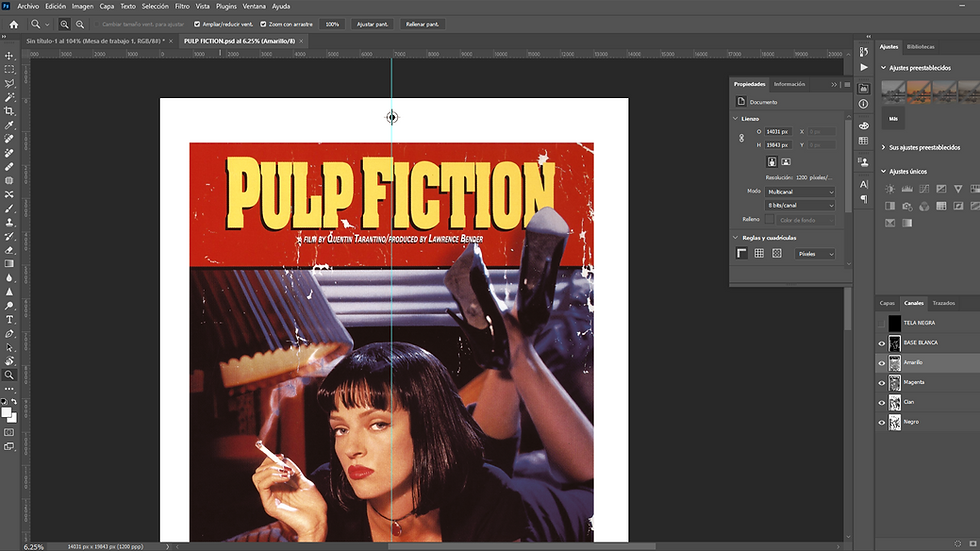980x551 pixels.
Task: Select the Clone Stamp tool
Action: 9,222
